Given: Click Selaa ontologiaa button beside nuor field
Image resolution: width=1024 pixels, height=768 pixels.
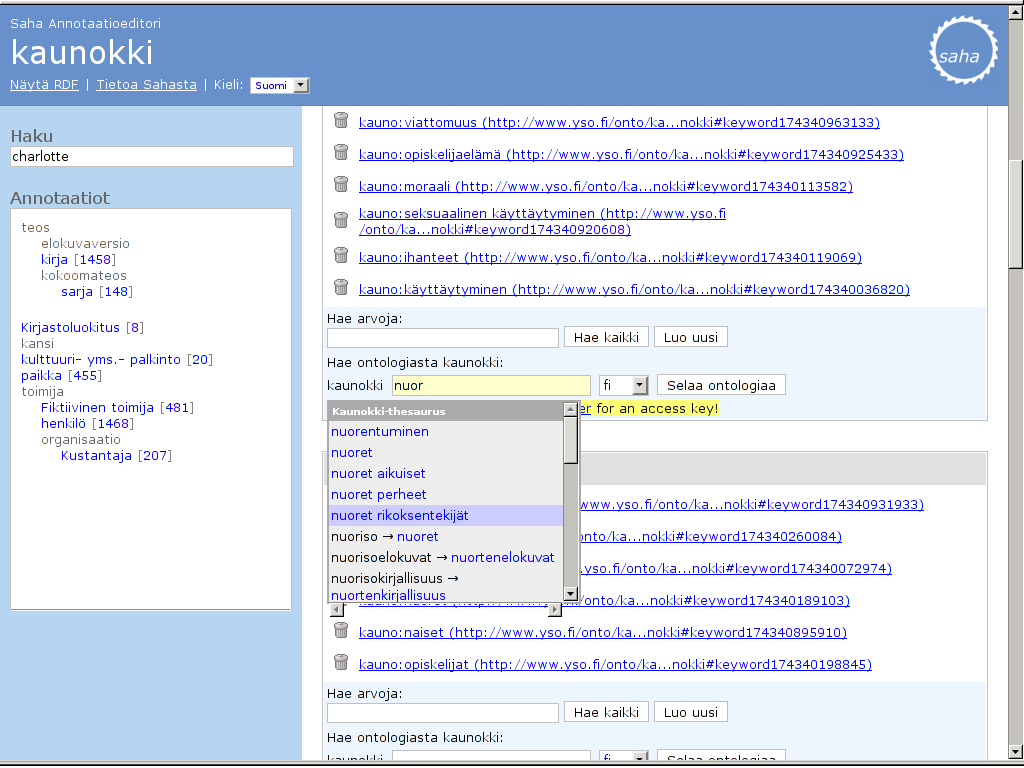Looking at the screenshot, I should 721,385.
